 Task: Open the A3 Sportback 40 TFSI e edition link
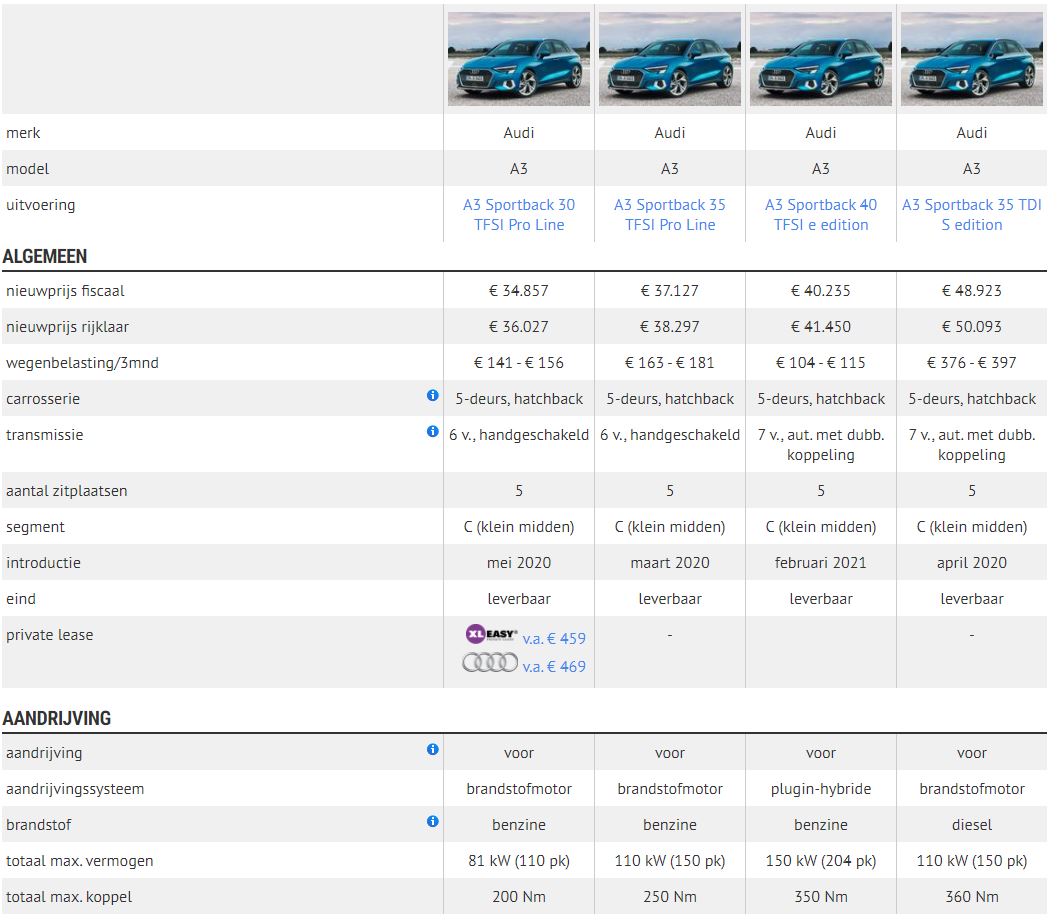[x=821, y=215]
